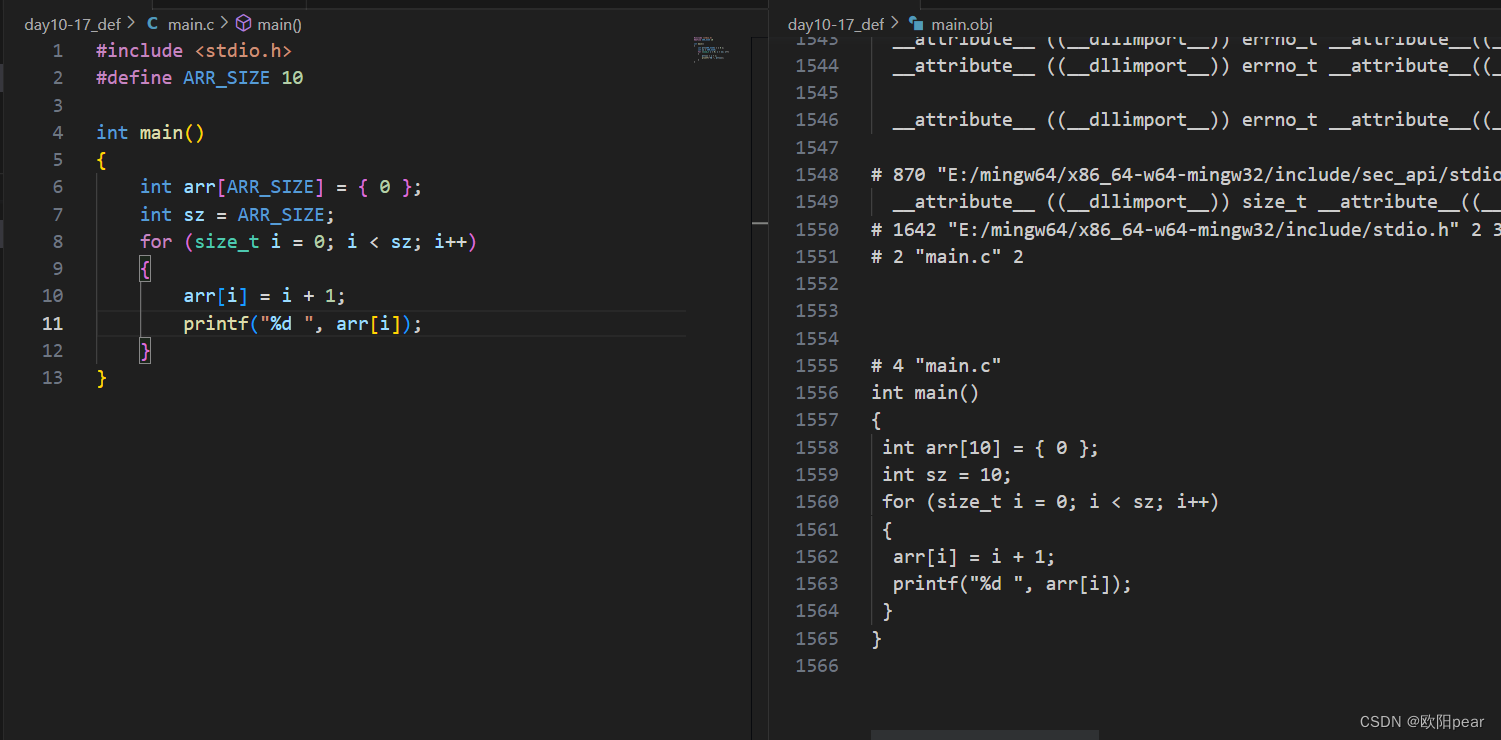1501x740 pixels.
Task: Click line number 1 in main.c gutter
Action: [x=57, y=50]
